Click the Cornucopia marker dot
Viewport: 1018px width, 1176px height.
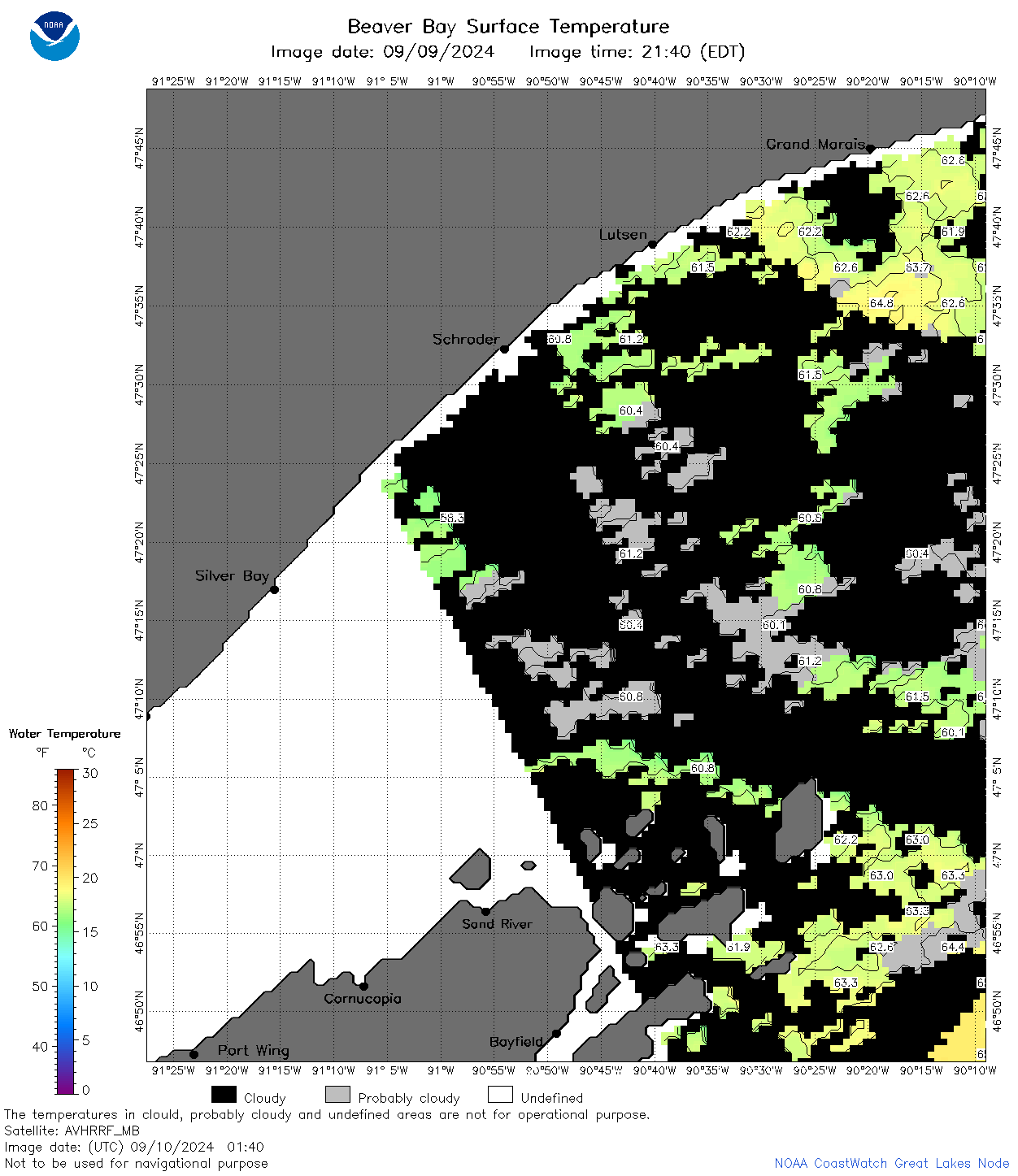point(363,986)
